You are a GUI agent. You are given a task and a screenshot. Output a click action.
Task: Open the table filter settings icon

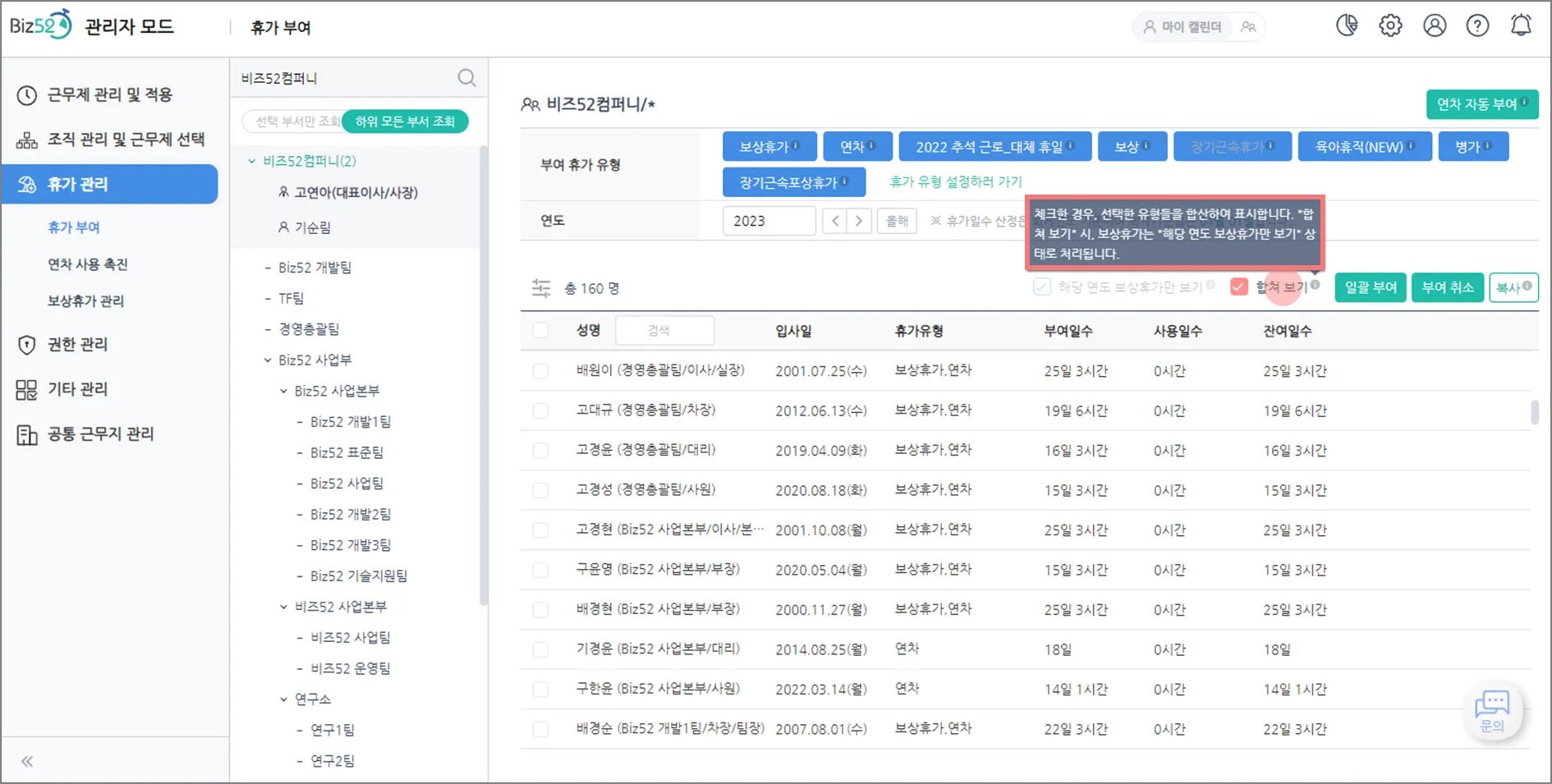pyautogui.click(x=541, y=288)
